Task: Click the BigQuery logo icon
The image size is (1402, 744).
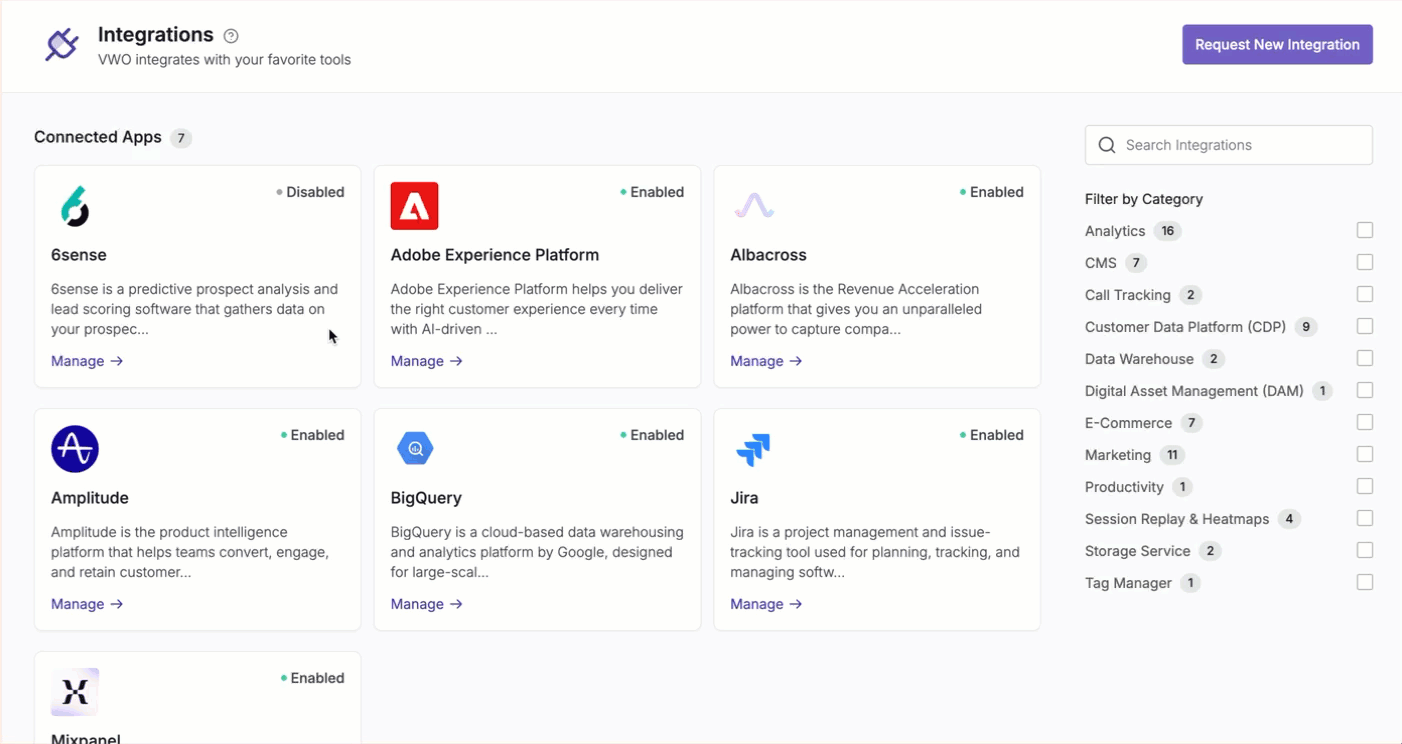Action: point(415,449)
